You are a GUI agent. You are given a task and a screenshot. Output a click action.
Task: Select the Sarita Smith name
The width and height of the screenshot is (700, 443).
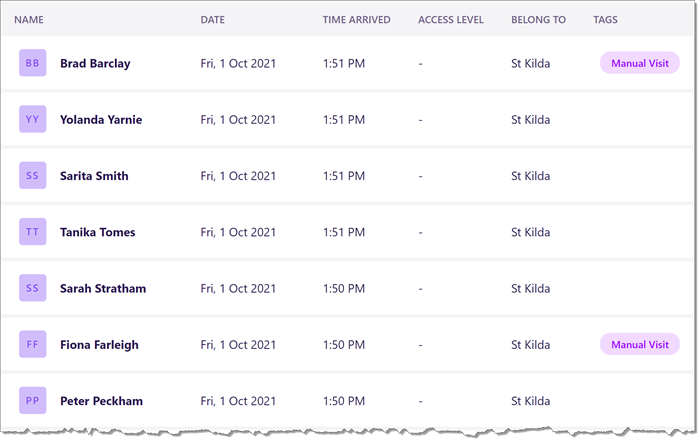pos(94,176)
